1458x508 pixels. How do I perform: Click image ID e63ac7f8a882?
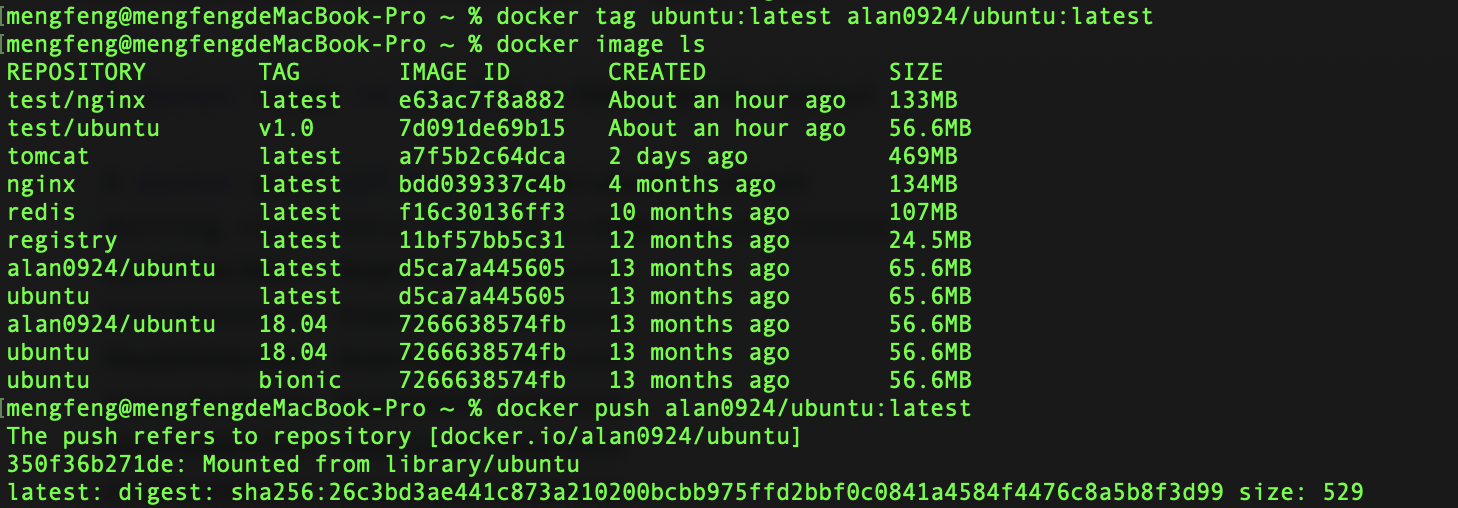(482, 100)
